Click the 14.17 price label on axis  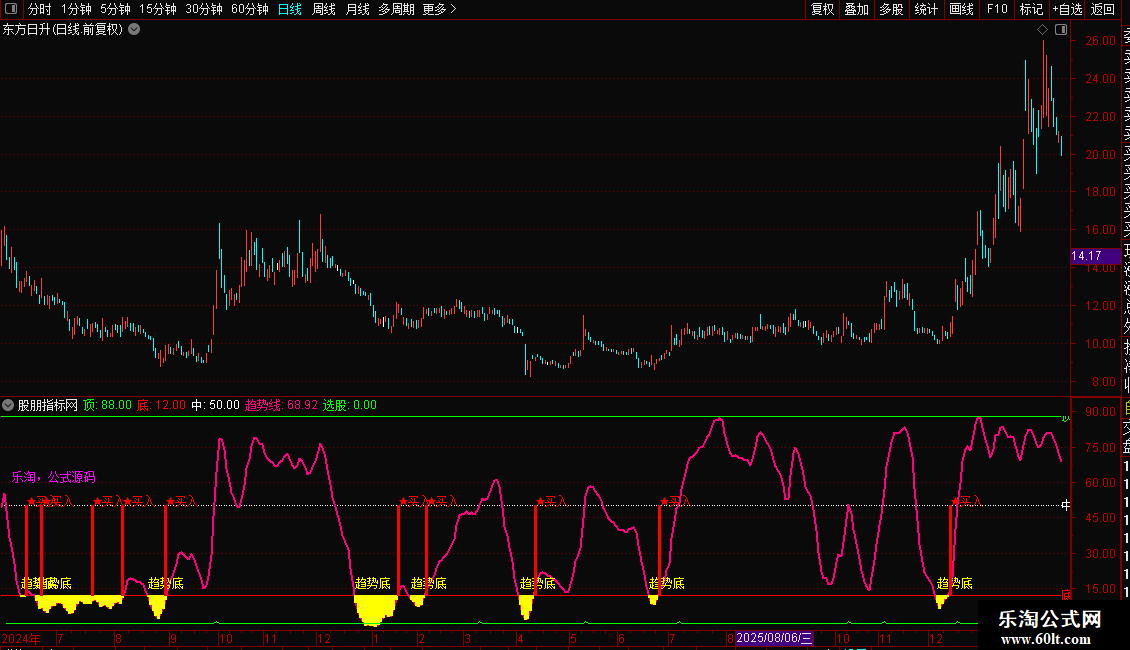coord(1087,257)
